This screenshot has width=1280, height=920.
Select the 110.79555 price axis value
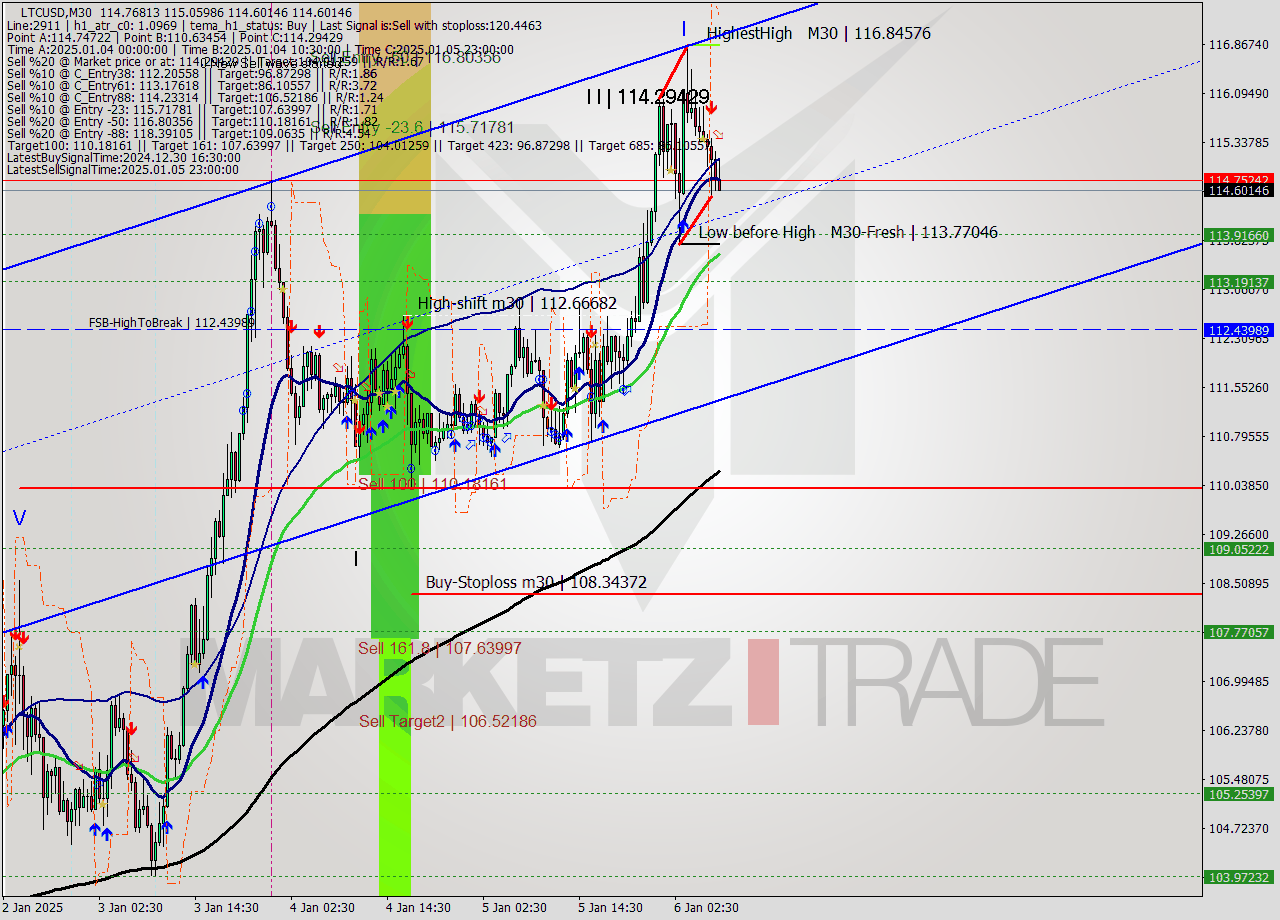click(1239, 437)
